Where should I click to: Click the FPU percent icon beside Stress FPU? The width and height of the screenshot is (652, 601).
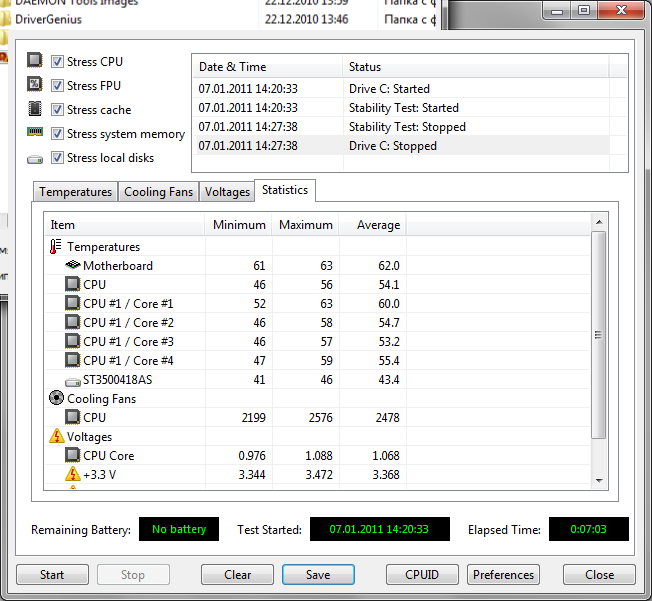click(35, 84)
